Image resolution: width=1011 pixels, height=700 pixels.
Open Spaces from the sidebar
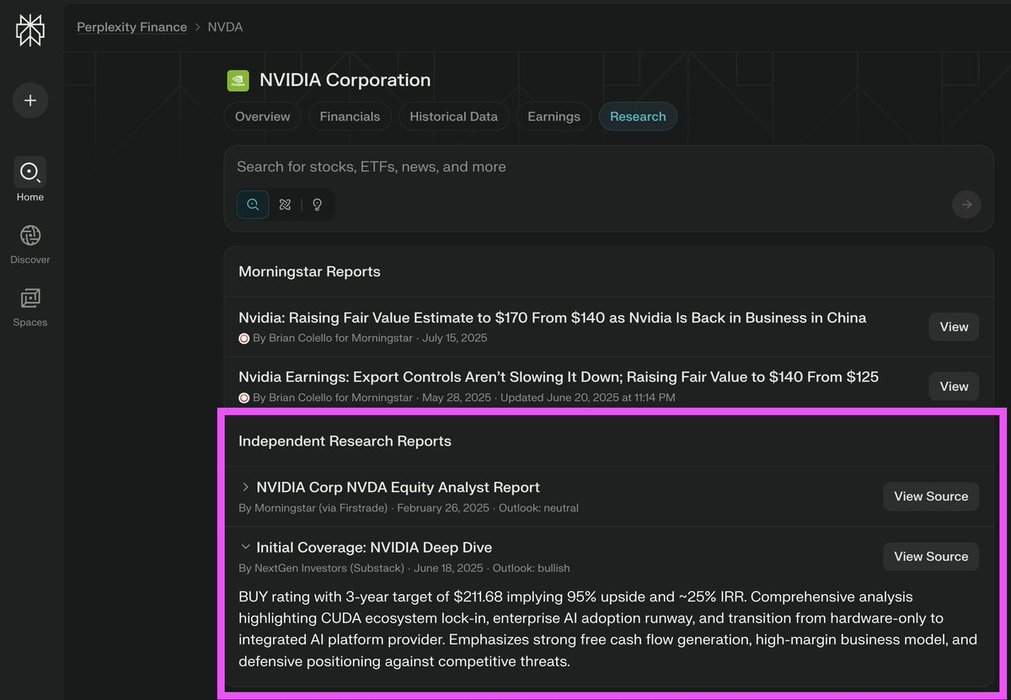tap(30, 306)
